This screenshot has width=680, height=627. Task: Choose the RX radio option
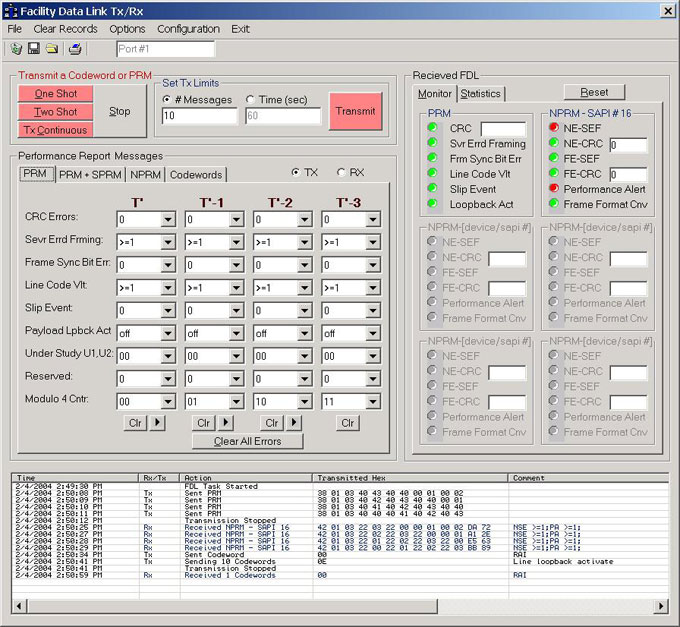click(341, 173)
